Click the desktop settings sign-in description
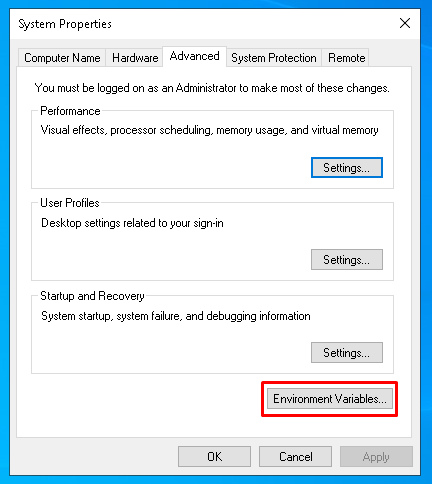Viewport: 432px width, 484px height. (132, 223)
